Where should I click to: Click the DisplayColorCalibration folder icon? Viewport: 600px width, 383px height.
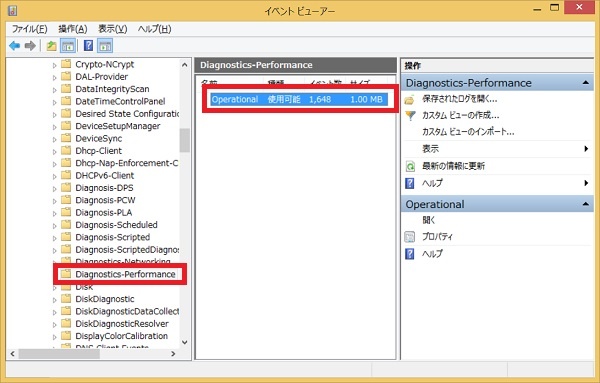point(66,335)
